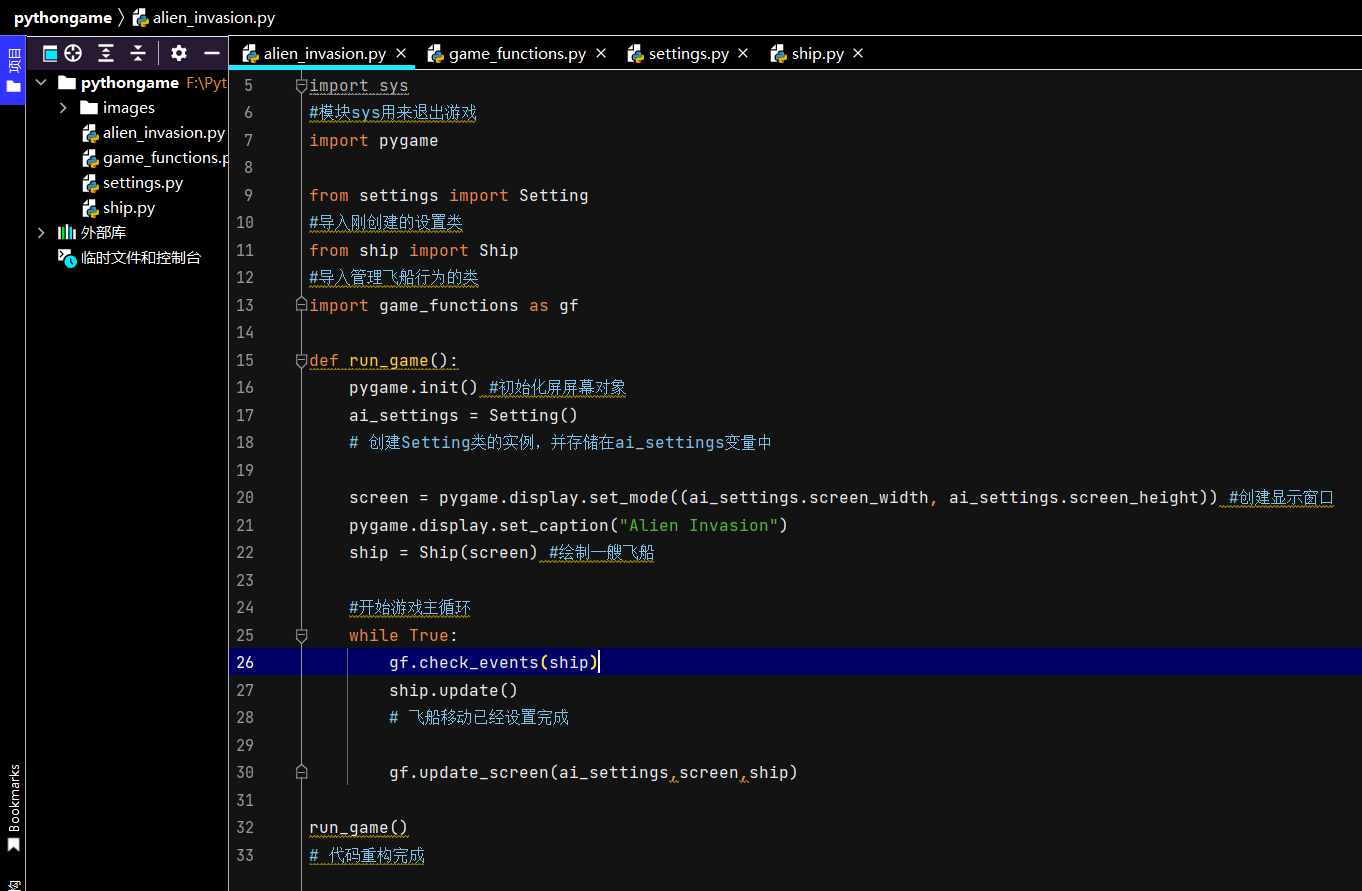Fold the run_game function at line 15
This screenshot has width=1362, height=891.
click(301, 359)
